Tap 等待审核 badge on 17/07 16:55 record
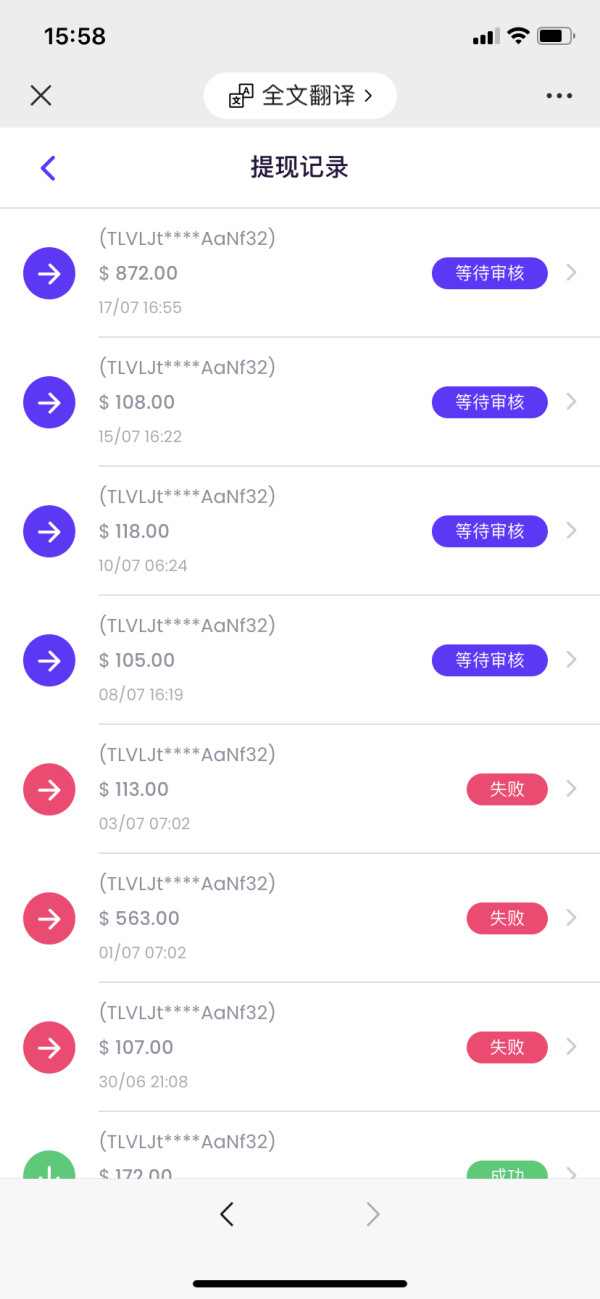Image resolution: width=600 pixels, height=1299 pixels. (489, 273)
